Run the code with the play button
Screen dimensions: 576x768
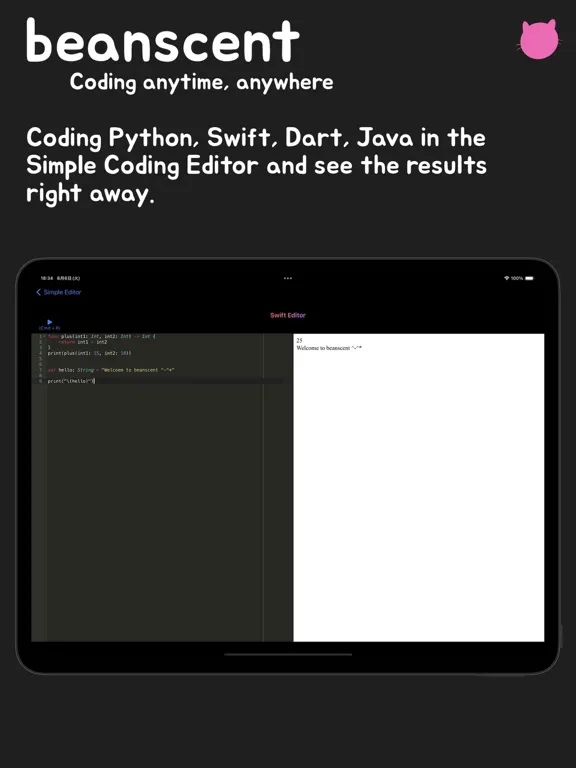click(x=49, y=322)
